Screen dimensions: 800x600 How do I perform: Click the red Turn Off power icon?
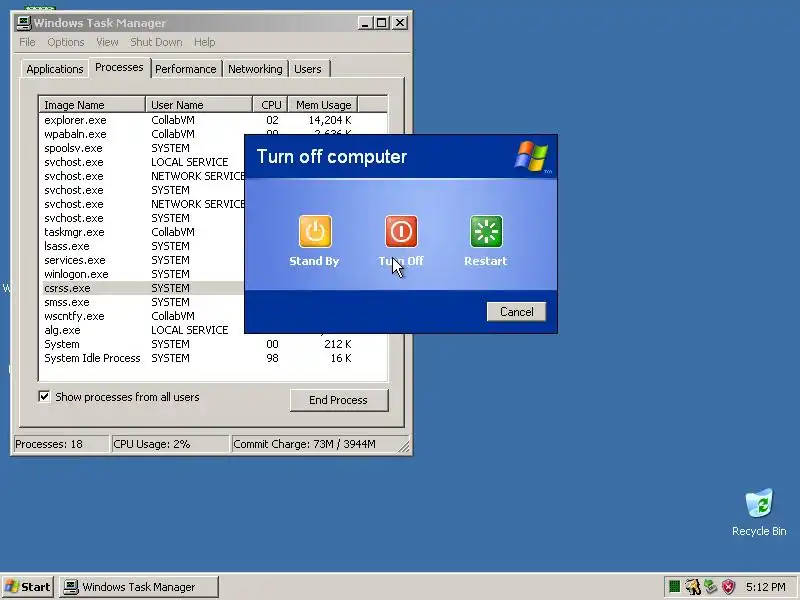401,231
